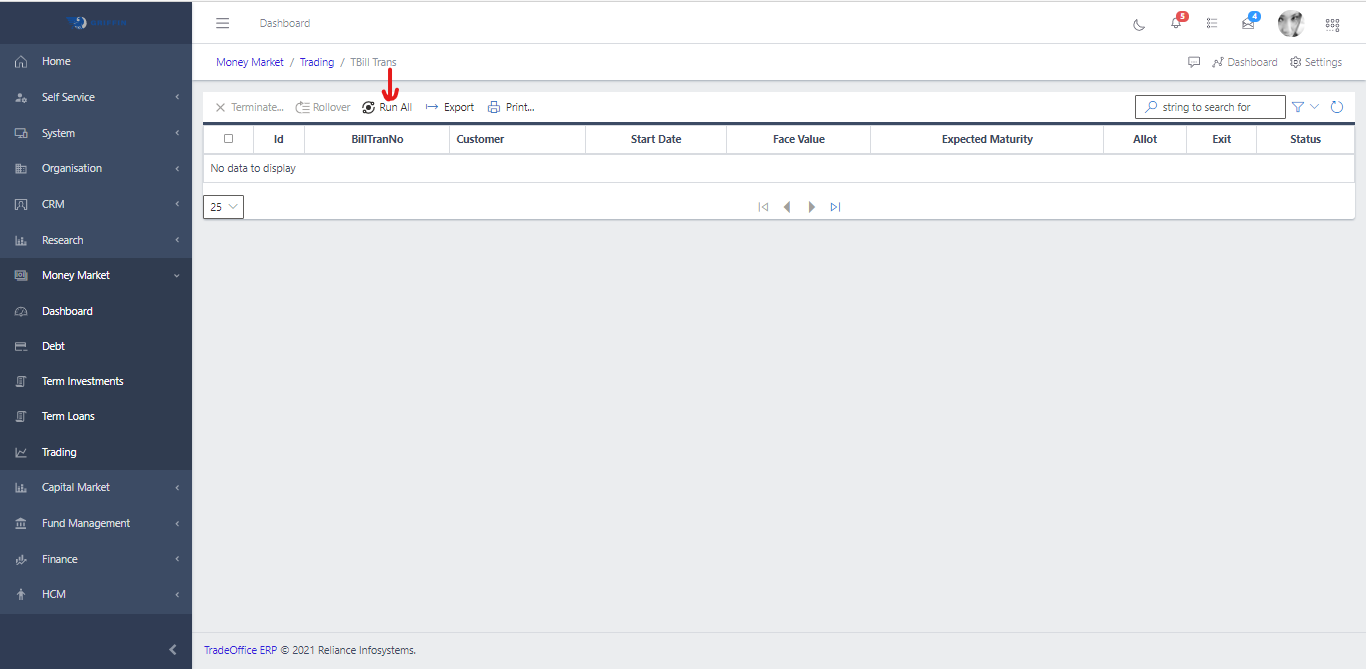The height and width of the screenshot is (669, 1366).
Task: Open the Print dialog from the toolbar
Action: [x=511, y=107]
